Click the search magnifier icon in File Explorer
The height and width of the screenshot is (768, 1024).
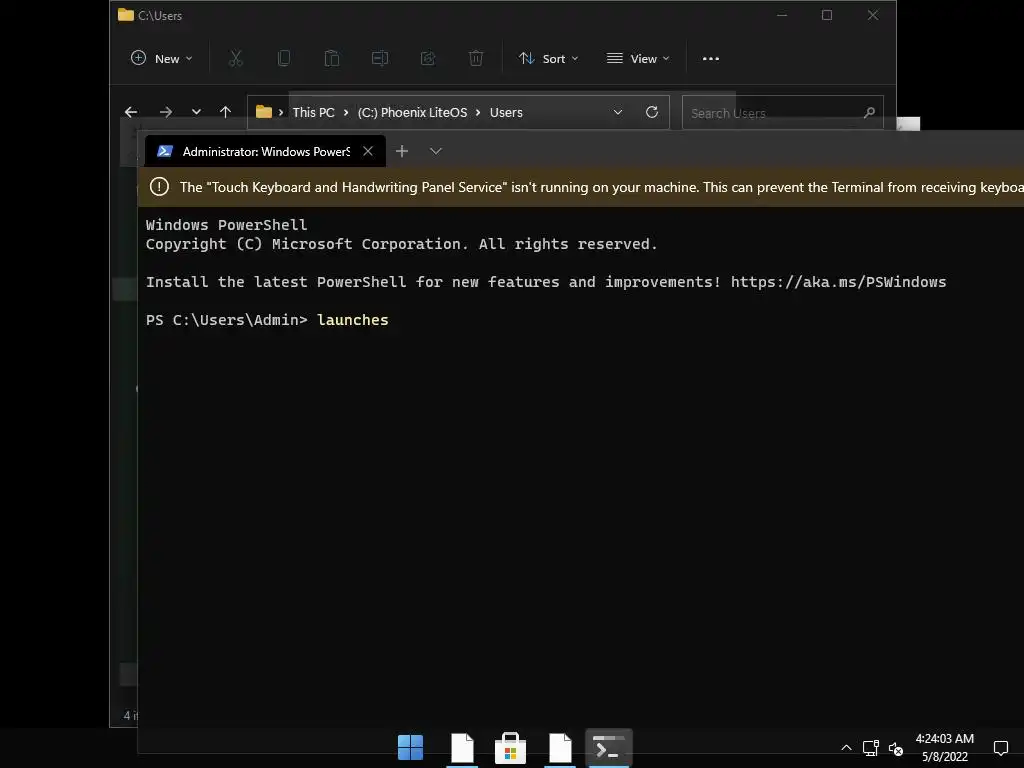pos(869,113)
